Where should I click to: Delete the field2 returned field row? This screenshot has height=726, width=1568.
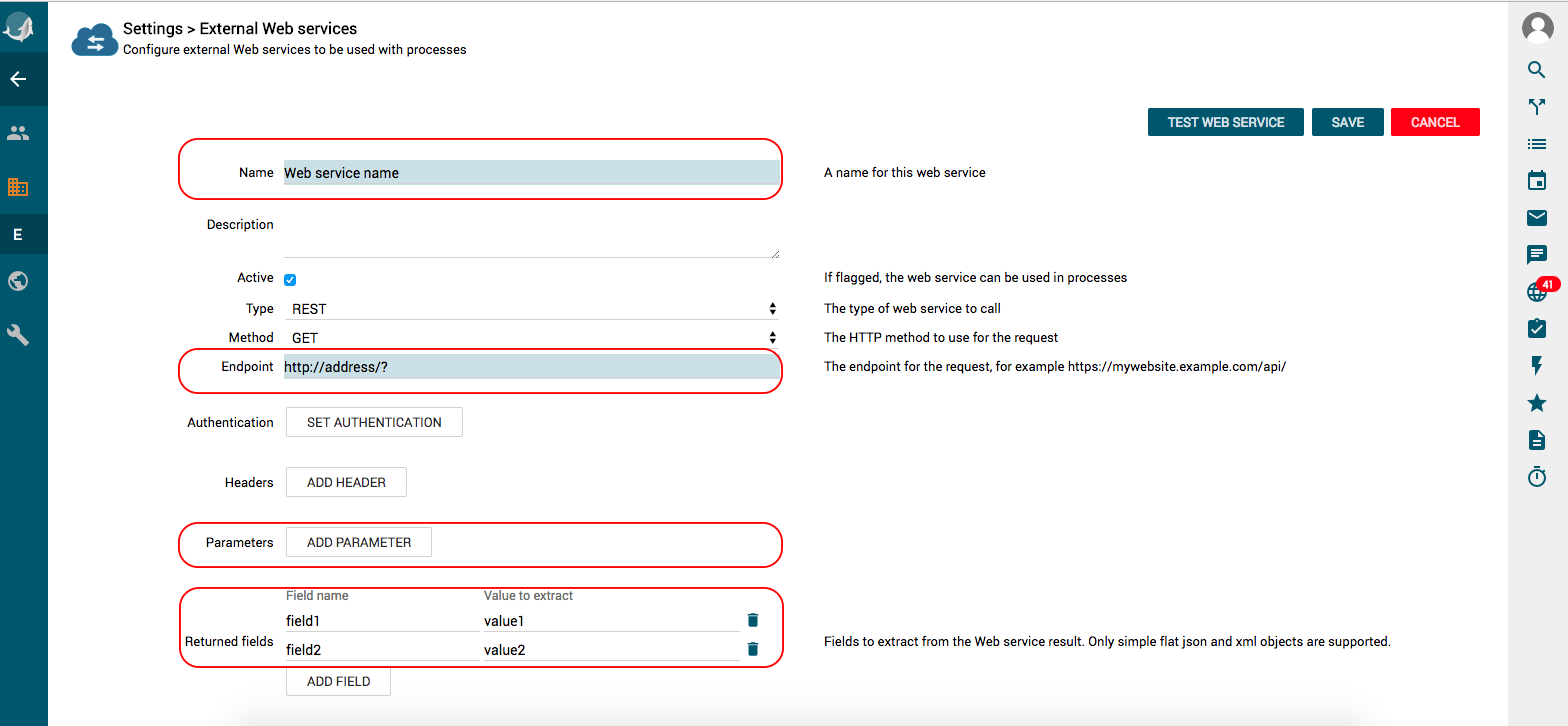tap(753, 649)
